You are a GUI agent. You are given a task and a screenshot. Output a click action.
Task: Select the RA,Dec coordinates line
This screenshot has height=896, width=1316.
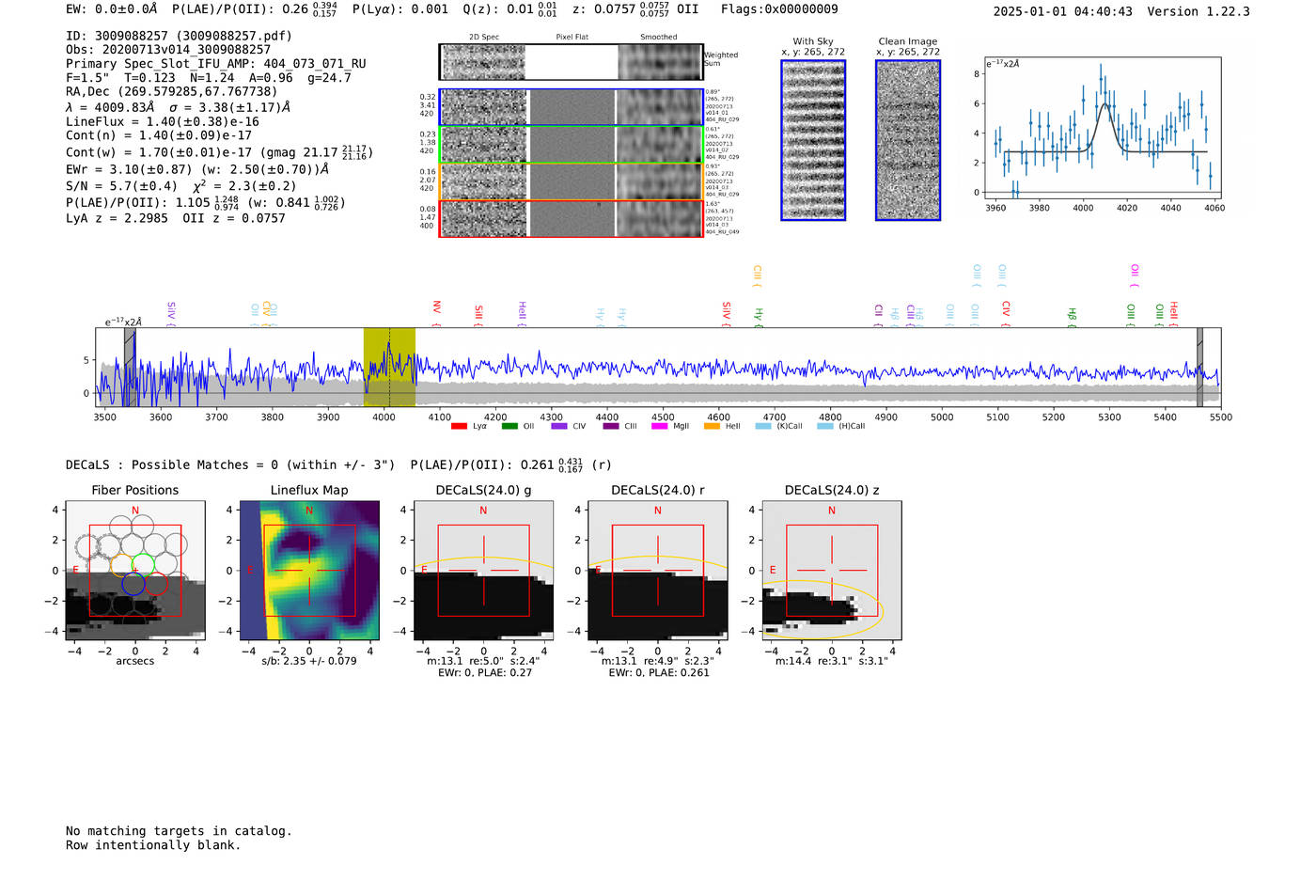click(172, 92)
